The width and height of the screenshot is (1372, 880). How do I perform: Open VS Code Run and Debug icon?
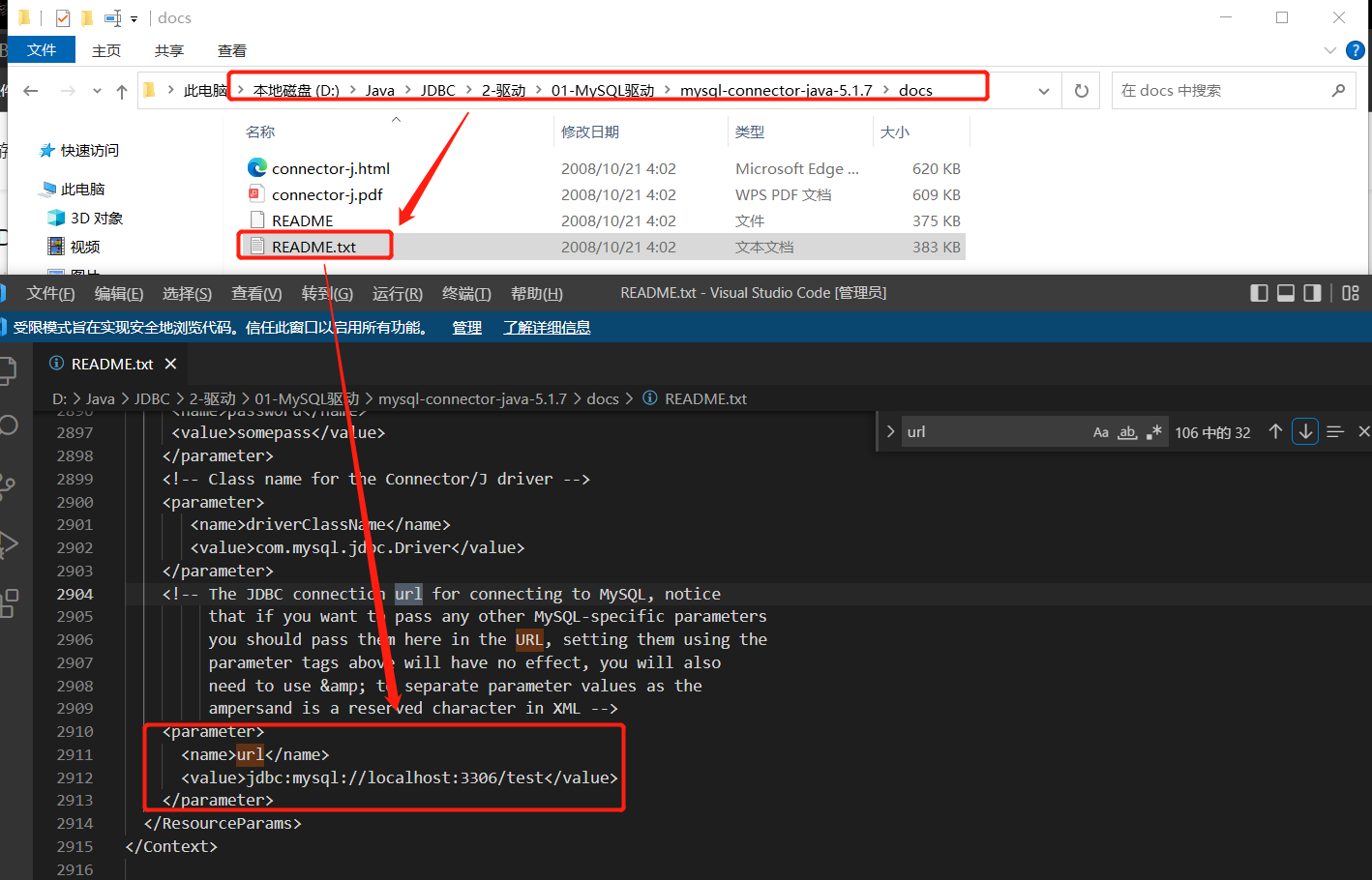point(9,544)
